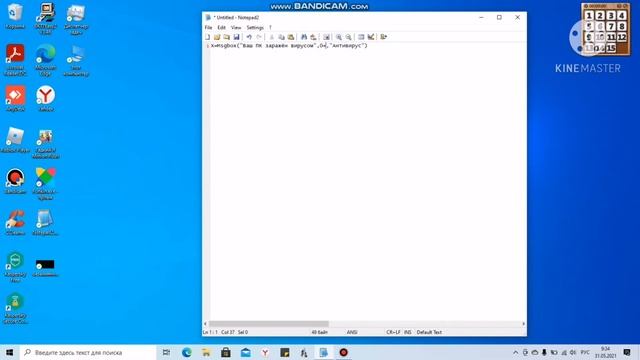Click tile 7 in the puzzle gadget
640x360 pixels.
611,27
